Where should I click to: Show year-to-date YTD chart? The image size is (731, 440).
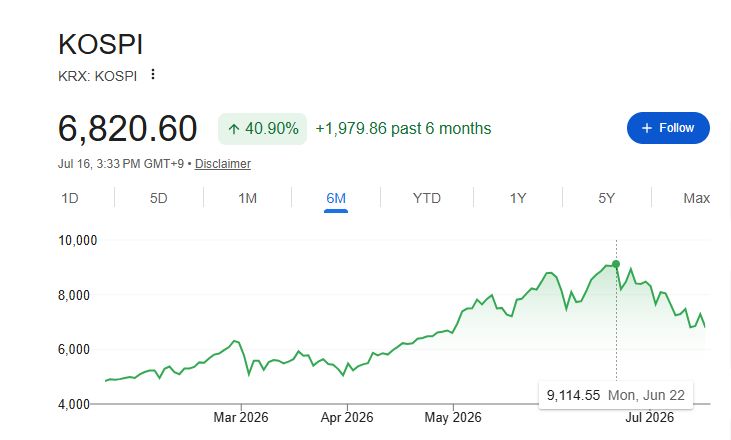pos(427,199)
